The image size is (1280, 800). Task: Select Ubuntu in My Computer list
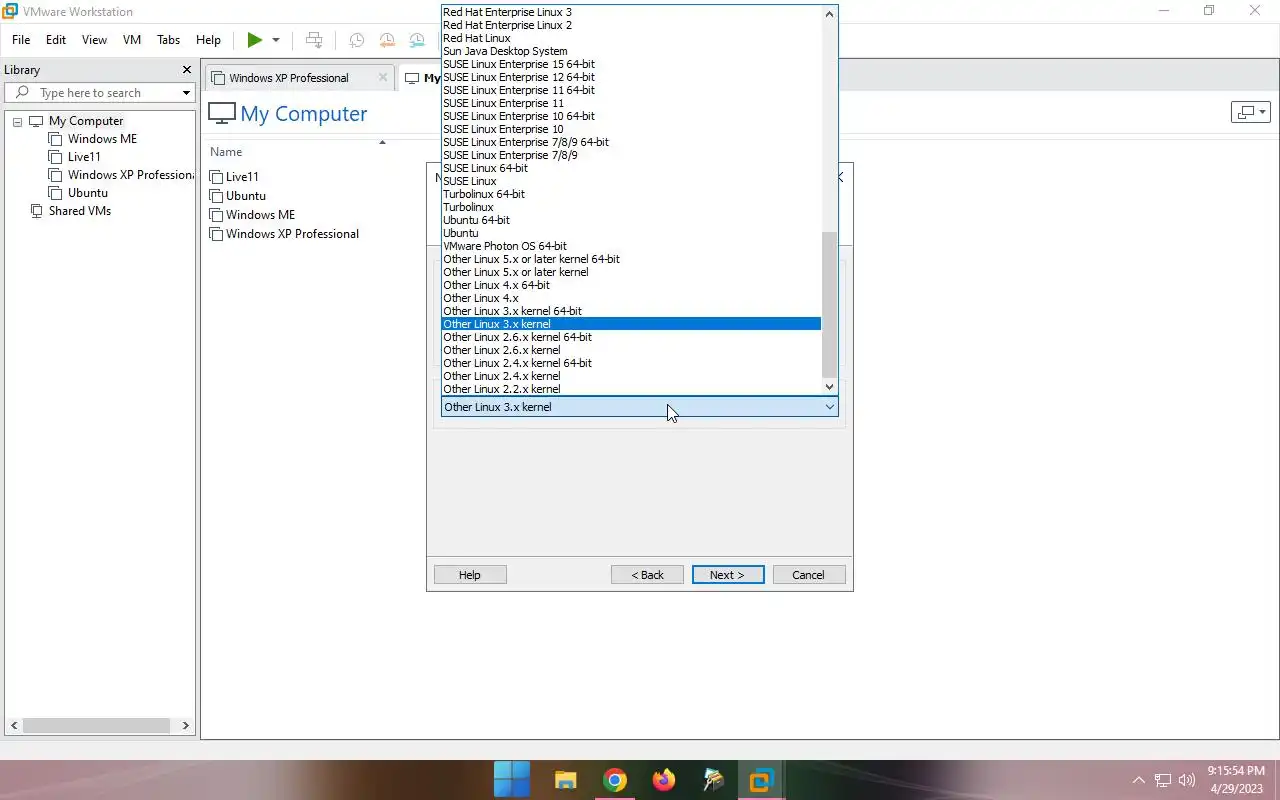click(x=246, y=196)
